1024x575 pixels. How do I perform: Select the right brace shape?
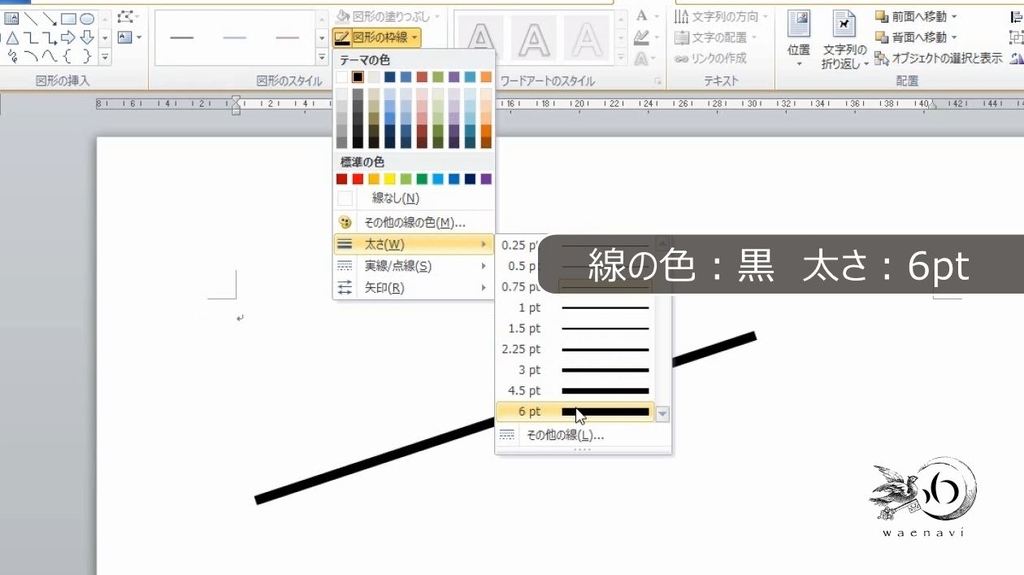87,56
